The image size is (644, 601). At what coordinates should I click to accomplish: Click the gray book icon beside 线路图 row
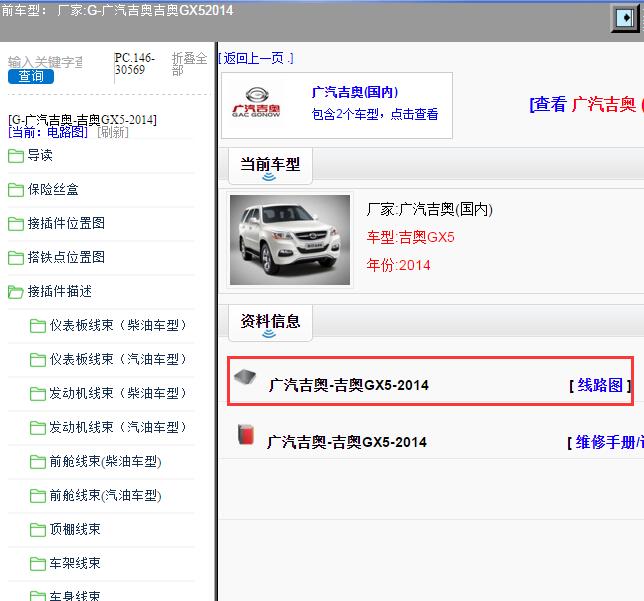click(x=245, y=377)
